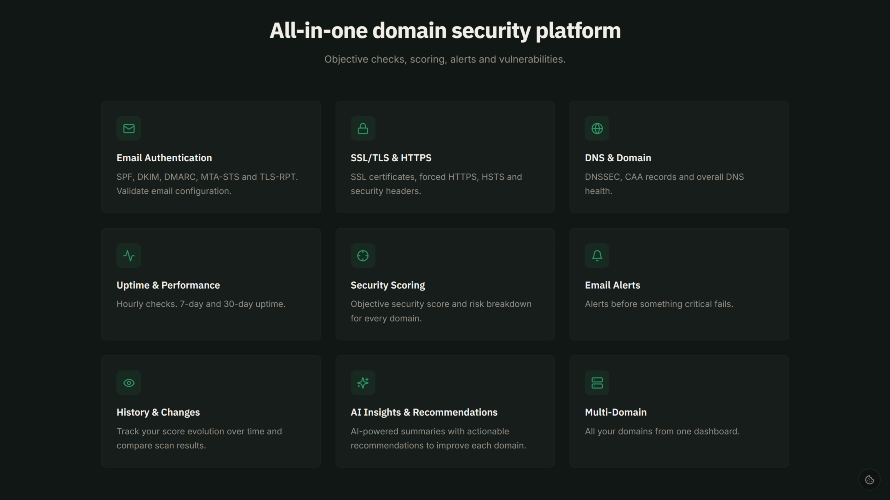This screenshot has height=500, width=890.
Task: Click the globe icon for DNS & Domain
Action: tap(597, 128)
